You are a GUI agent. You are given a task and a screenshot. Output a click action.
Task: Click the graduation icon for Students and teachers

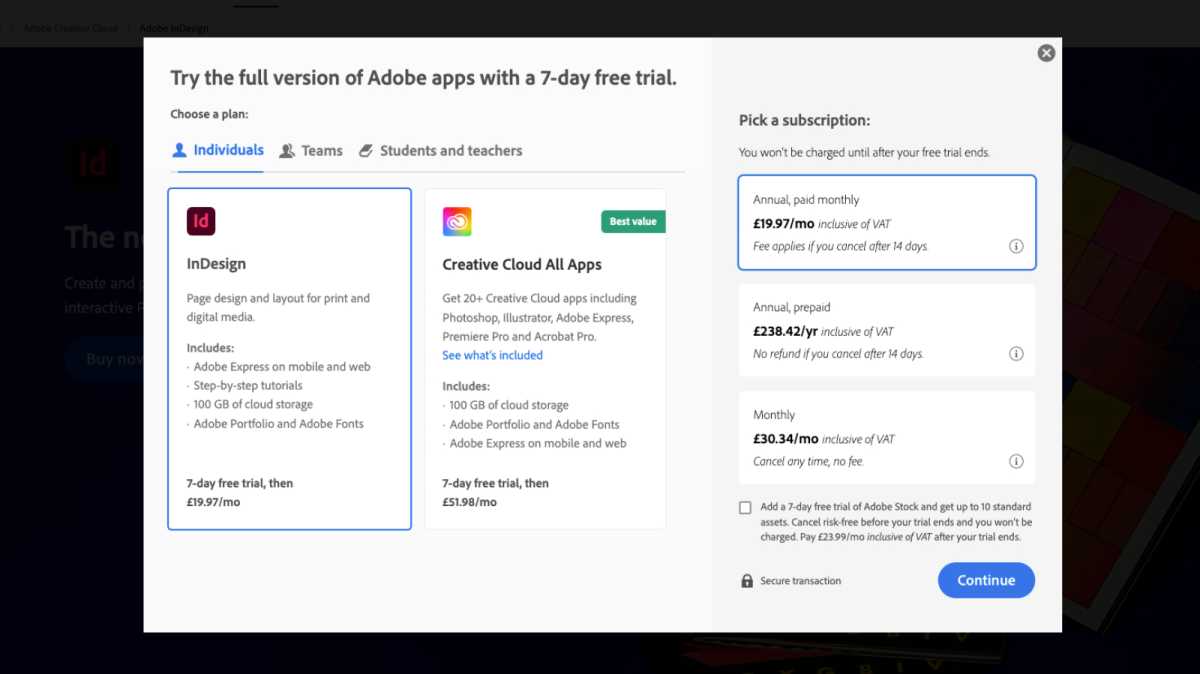[365, 151]
